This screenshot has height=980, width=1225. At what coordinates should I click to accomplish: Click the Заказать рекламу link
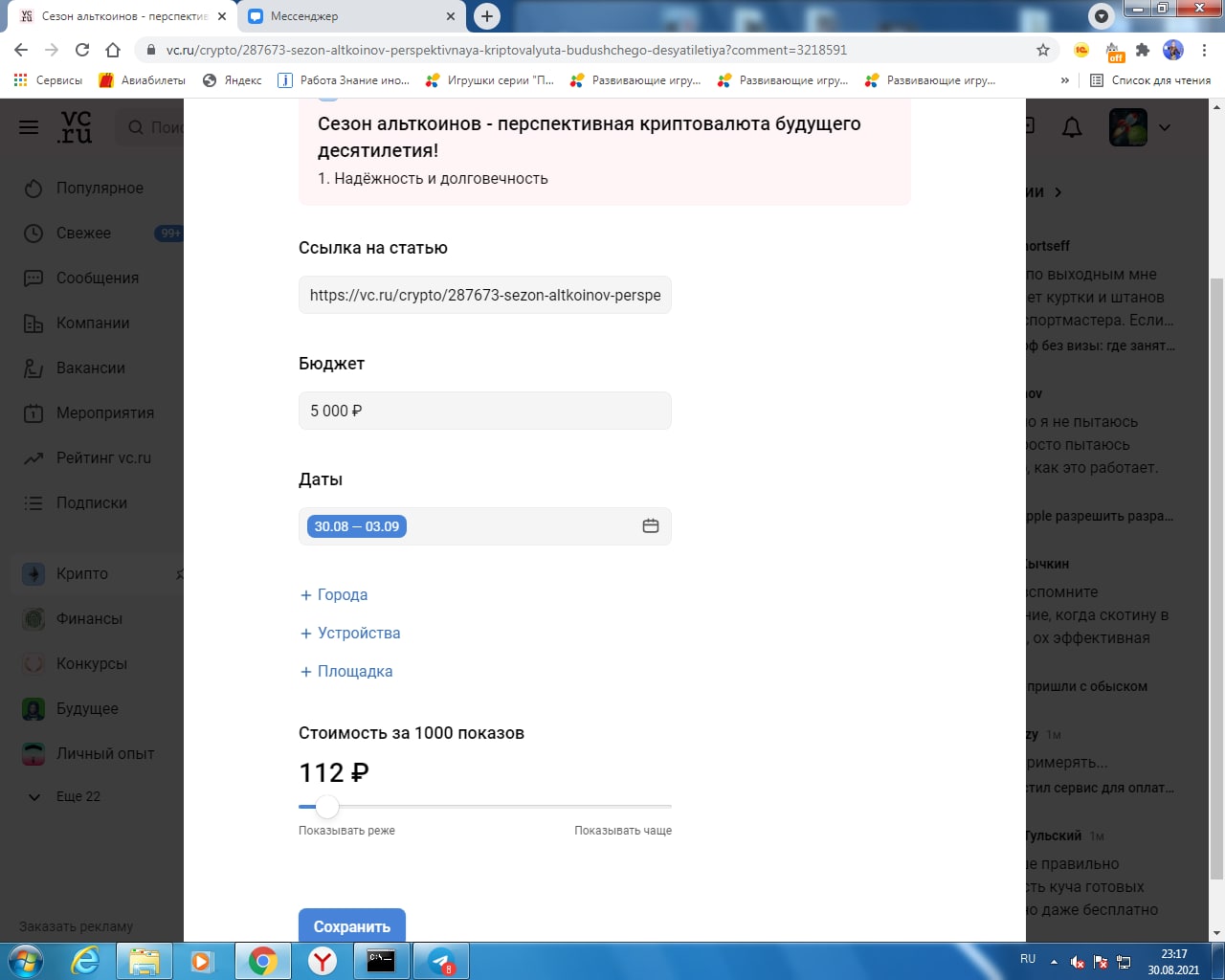coord(77,926)
